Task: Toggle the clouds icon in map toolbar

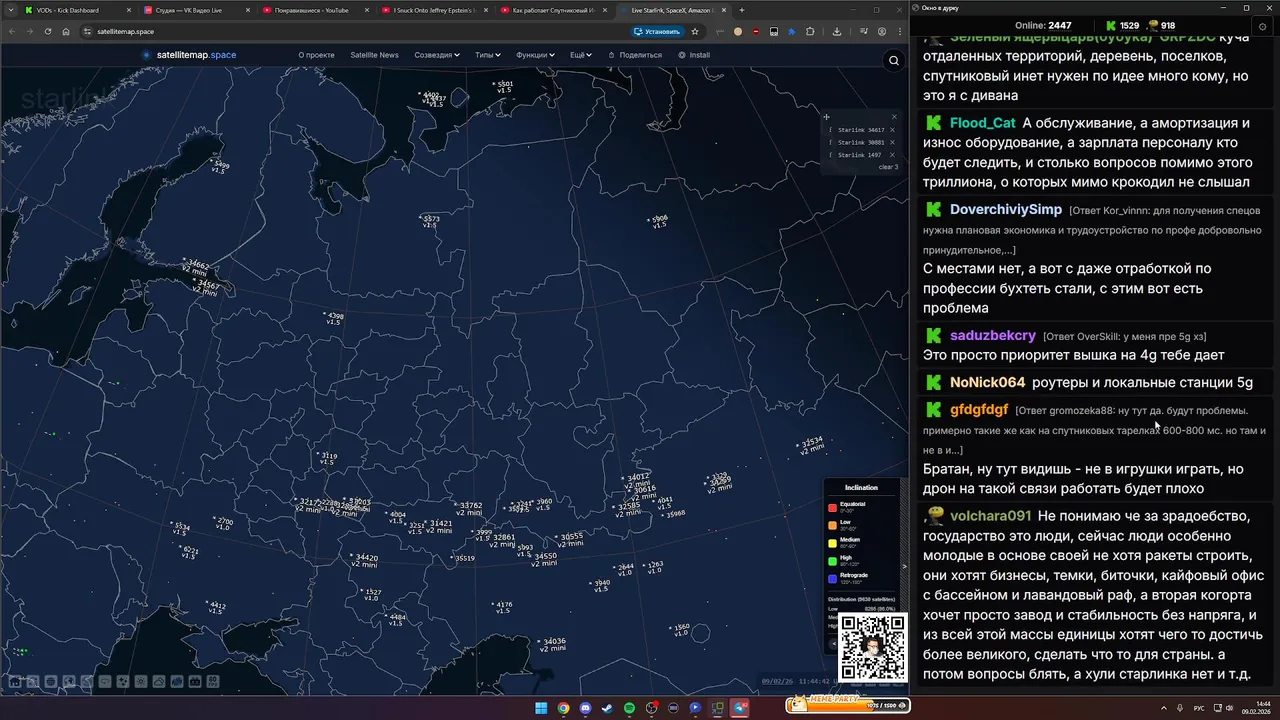Action: pyautogui.click(x=159, y=682)
